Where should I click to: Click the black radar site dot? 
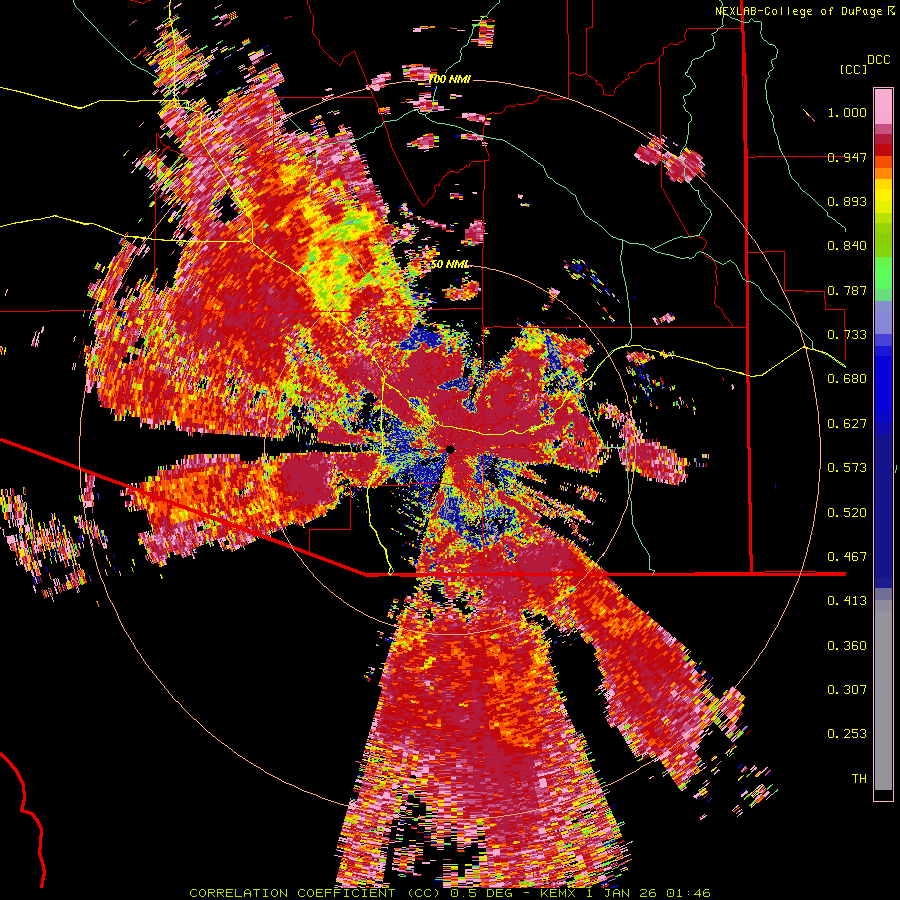(x=451, y=450)
